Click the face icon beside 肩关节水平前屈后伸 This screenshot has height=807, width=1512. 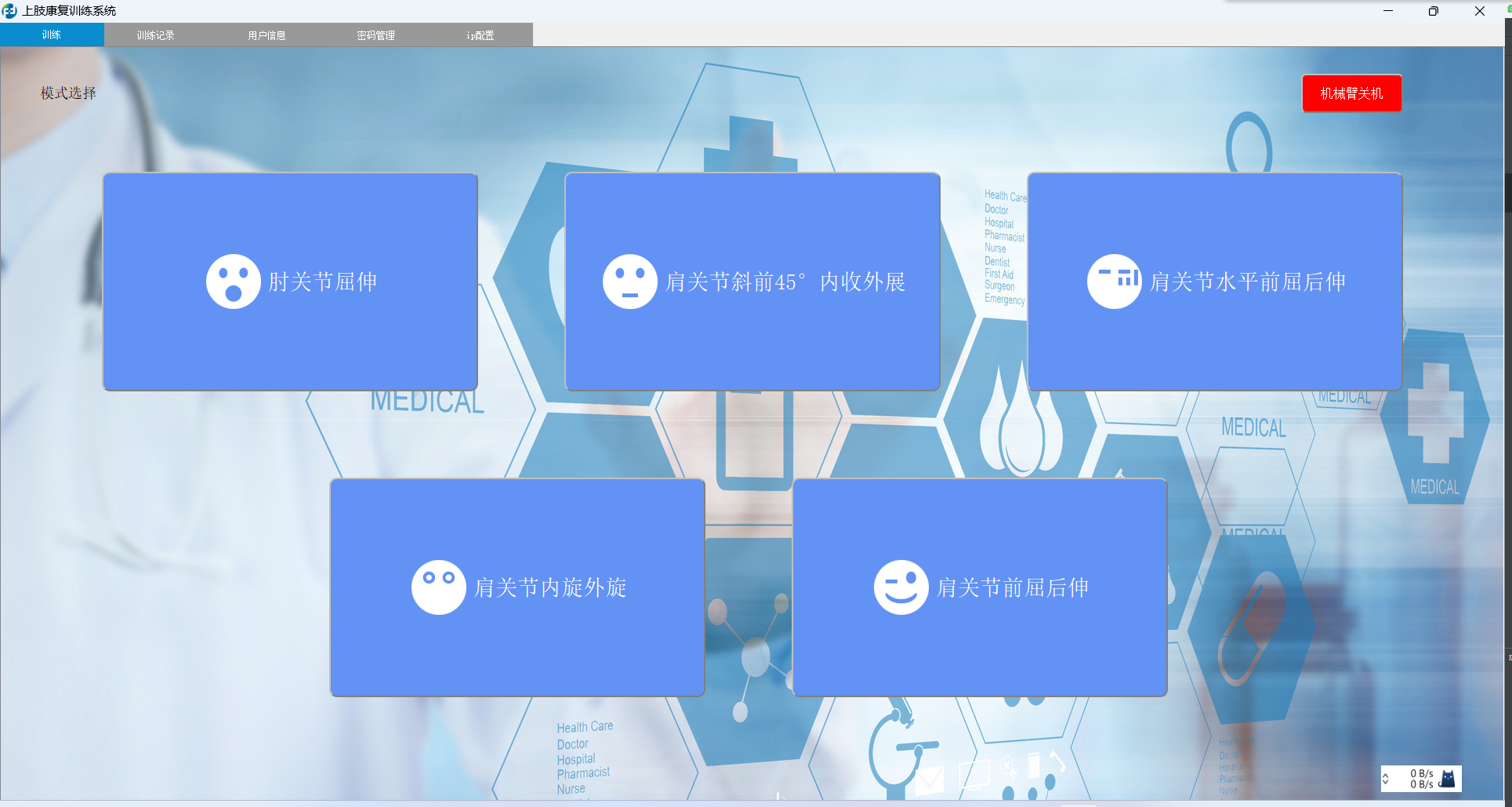point(1114,282)
